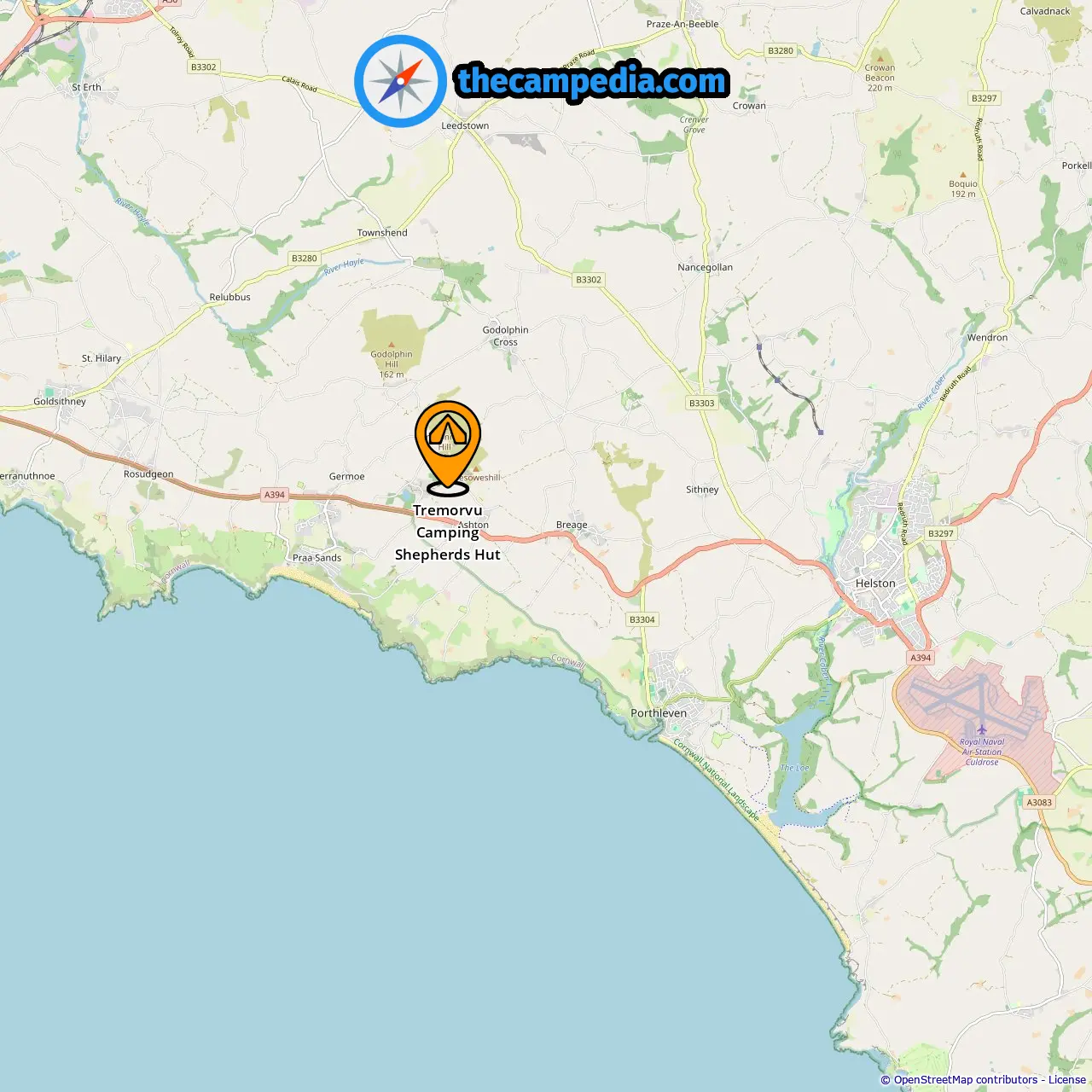
Task: Click the Nancegollan village label
Action: pos(706,267)
